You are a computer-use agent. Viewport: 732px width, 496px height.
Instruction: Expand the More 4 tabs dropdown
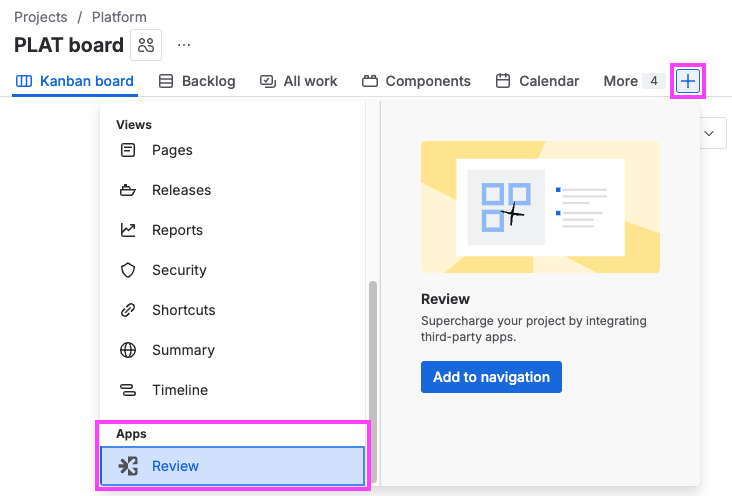click(633, 81)
